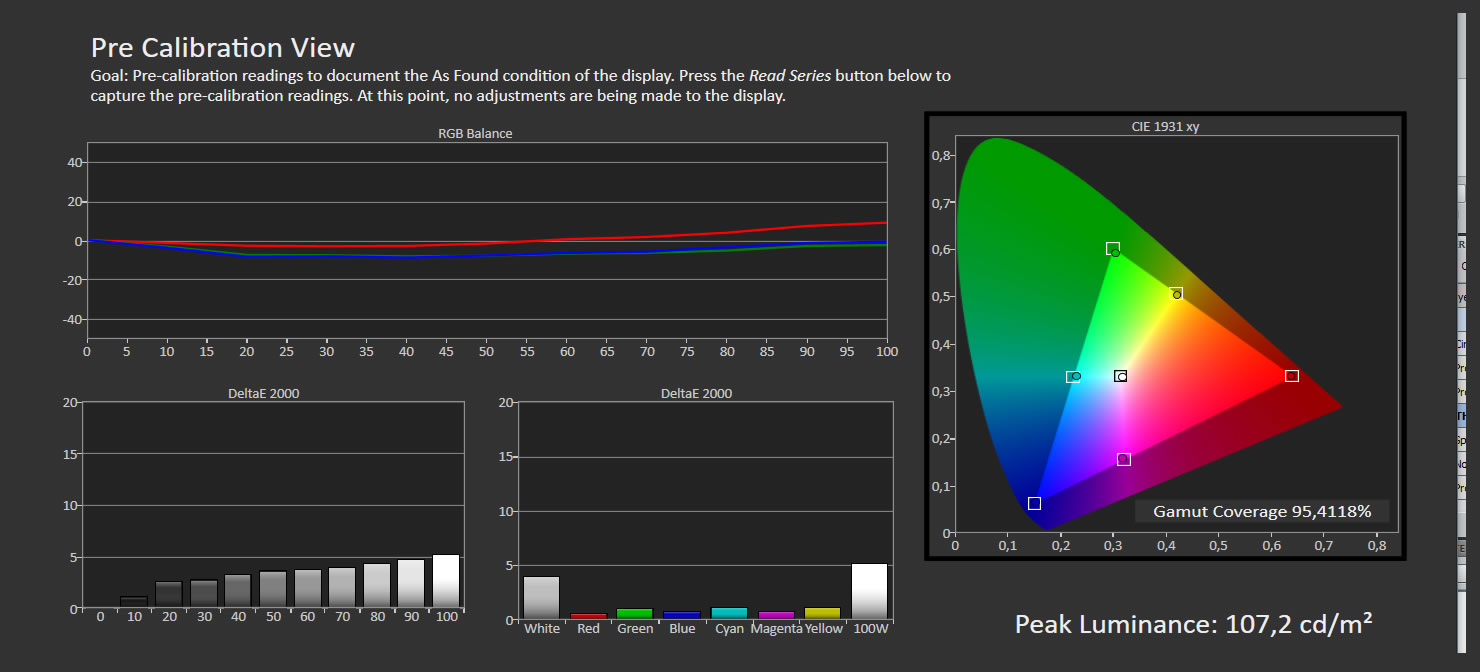Image resolution: width=1480 pixels, height=672 pixels.
Task: Click the blue primary target square on CIE chart
Action: click(x=1034, y=503)
